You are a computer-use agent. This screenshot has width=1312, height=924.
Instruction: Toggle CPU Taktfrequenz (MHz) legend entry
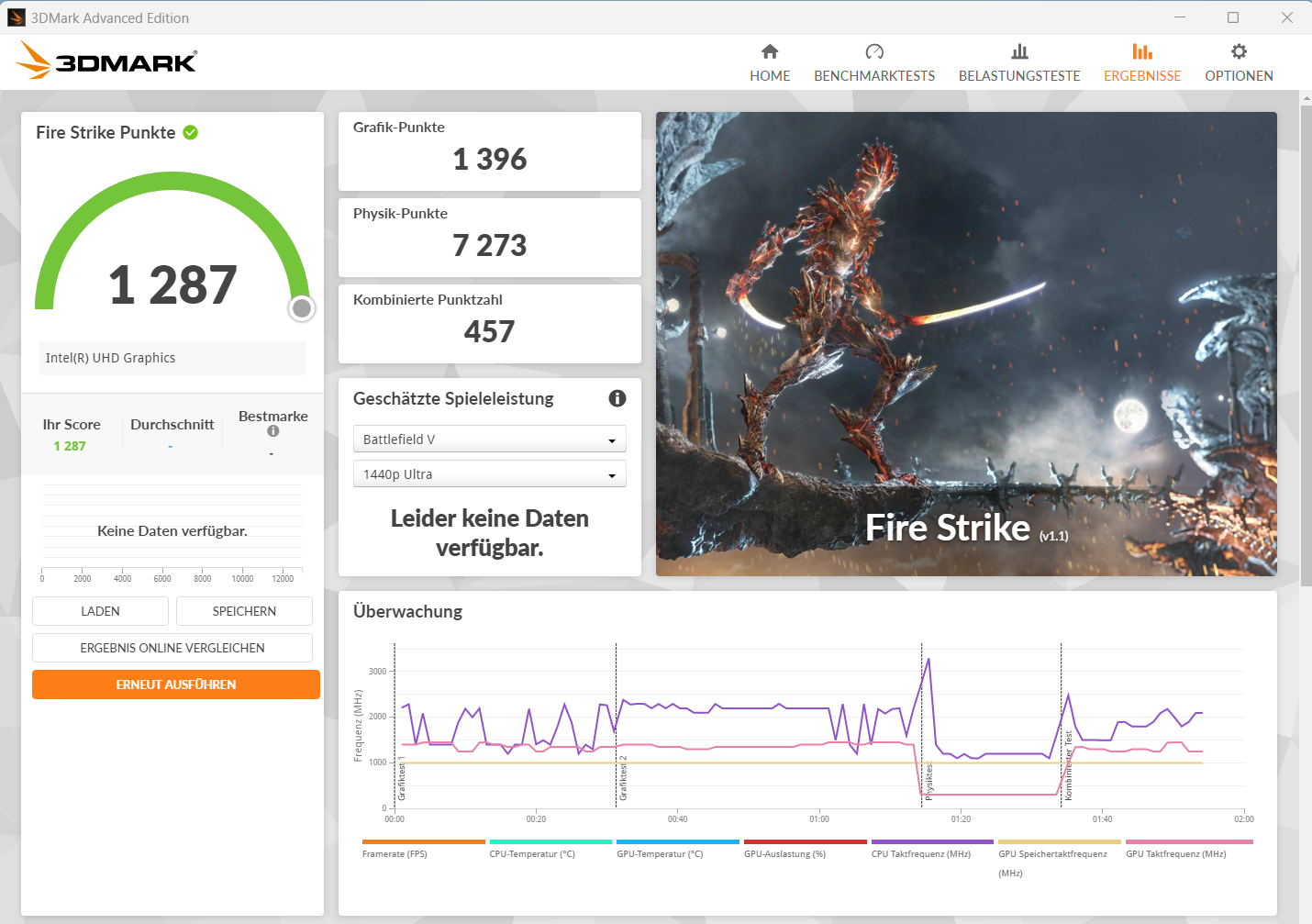[x=920, y=853]
